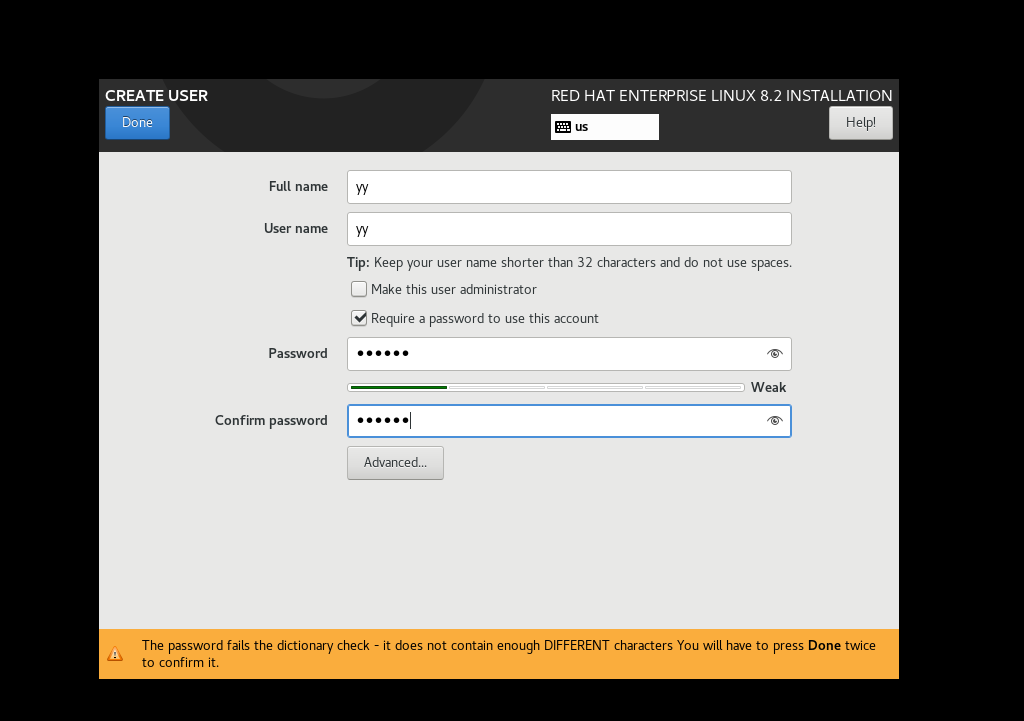1024x721 pixels.
Task: Enable Make this user administrator checkbox
Action: click(x=359, y=289)
